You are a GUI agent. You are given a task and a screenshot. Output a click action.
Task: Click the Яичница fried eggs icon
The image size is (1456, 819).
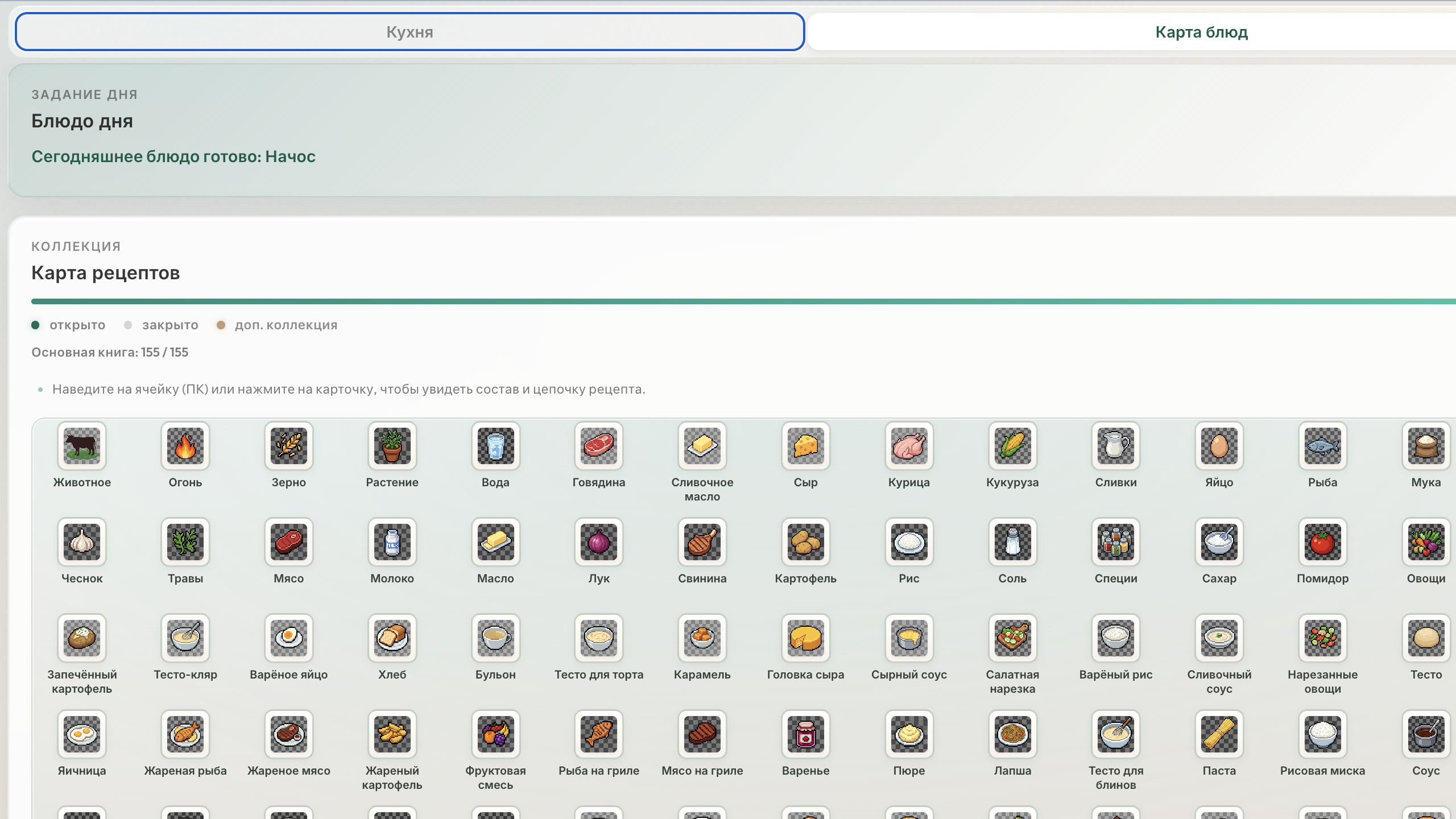pyautogui.click(x=82, y=734)
